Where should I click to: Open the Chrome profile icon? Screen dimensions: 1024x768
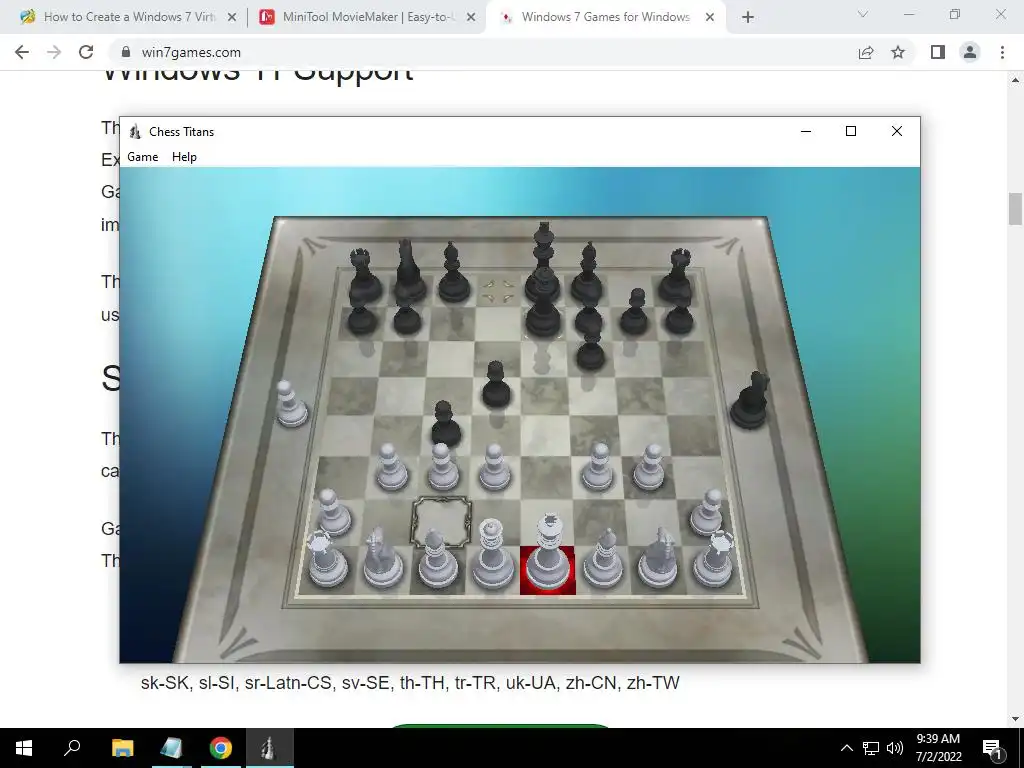[x=970, y=52]
